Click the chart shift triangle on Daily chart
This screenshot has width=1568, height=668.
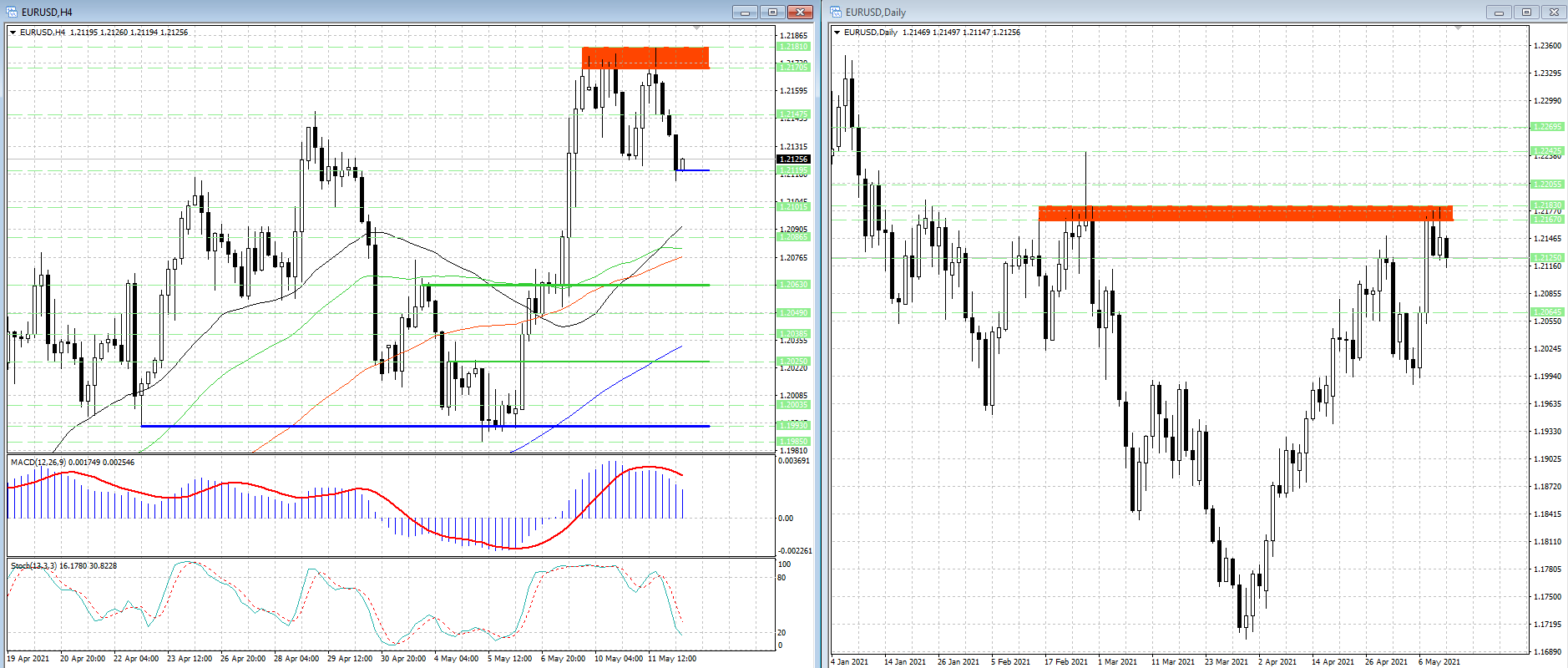tap(1458, 28)
